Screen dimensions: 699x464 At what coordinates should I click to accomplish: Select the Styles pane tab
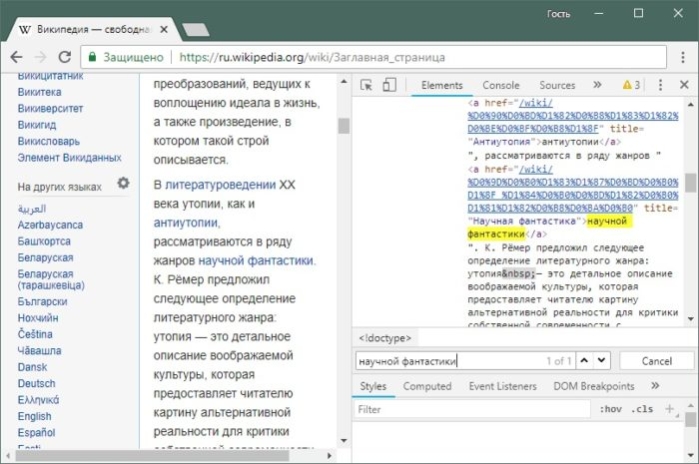(373, 386)
